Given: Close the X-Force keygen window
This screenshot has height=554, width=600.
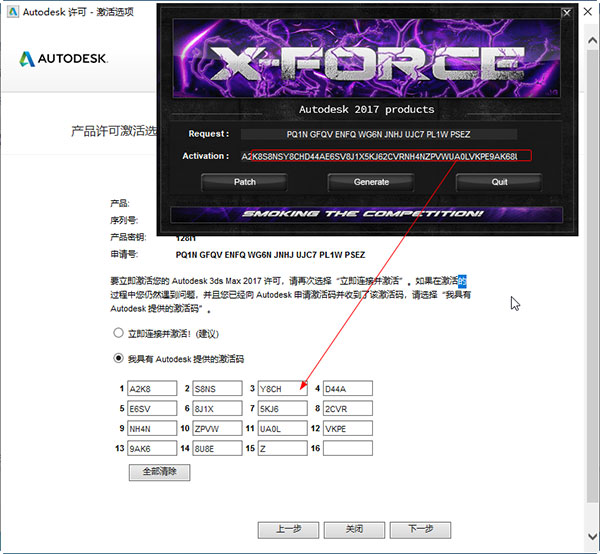Looking at the screenshot, I should click(x=567, y=13).
